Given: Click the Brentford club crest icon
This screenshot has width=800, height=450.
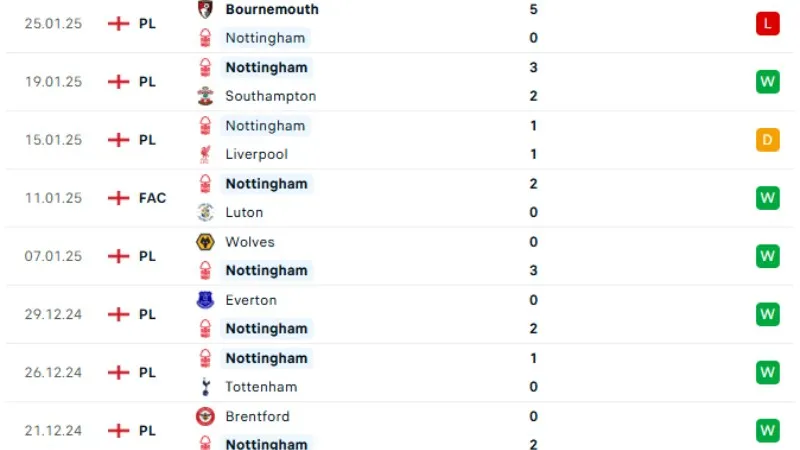Looking at the screenshot, I should [x=206, y=416].
